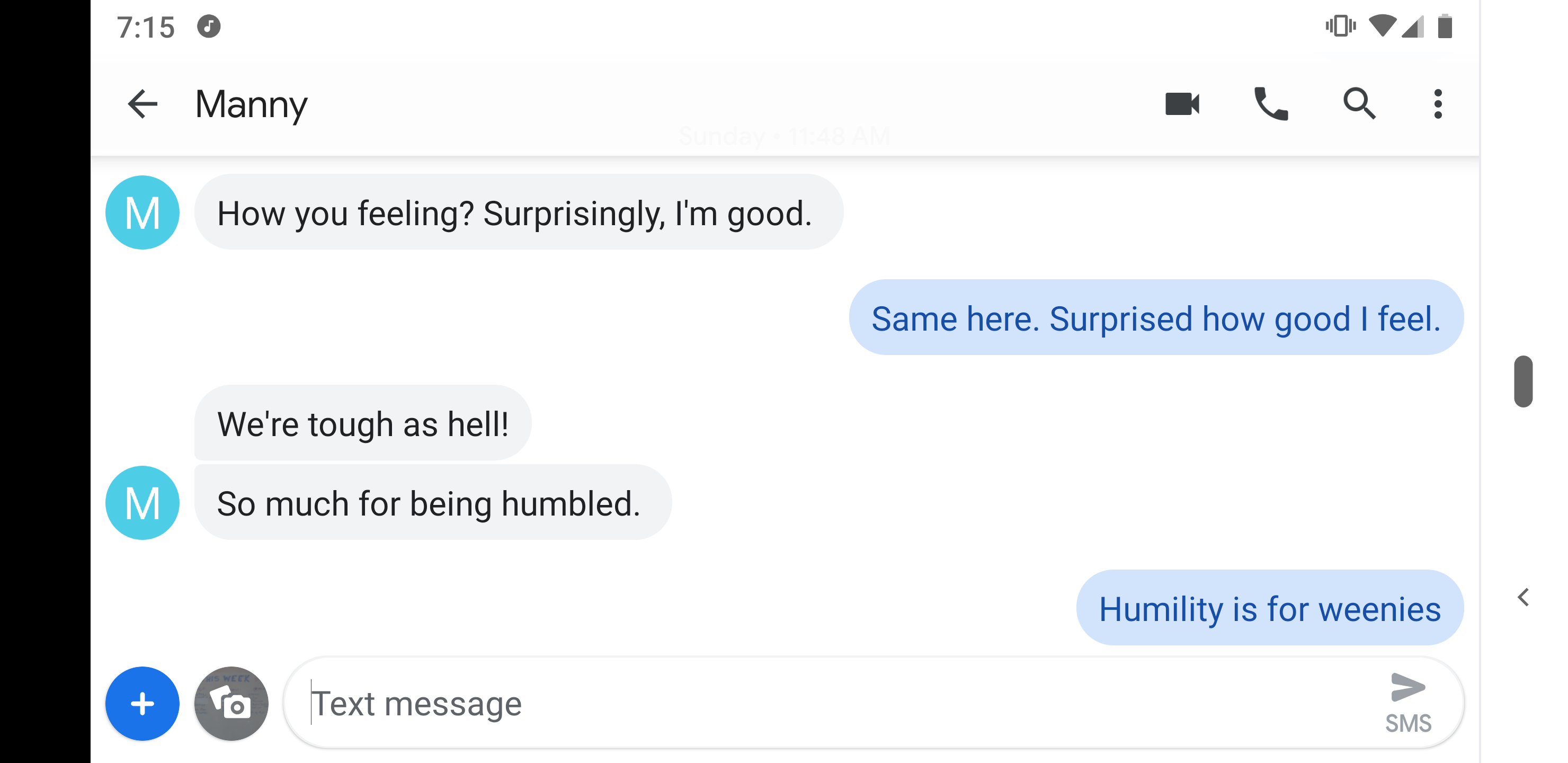Send the message via the SMS arrow
Image resolution: width=1568 pixels, height=763 pixels.
[1408, 702]
